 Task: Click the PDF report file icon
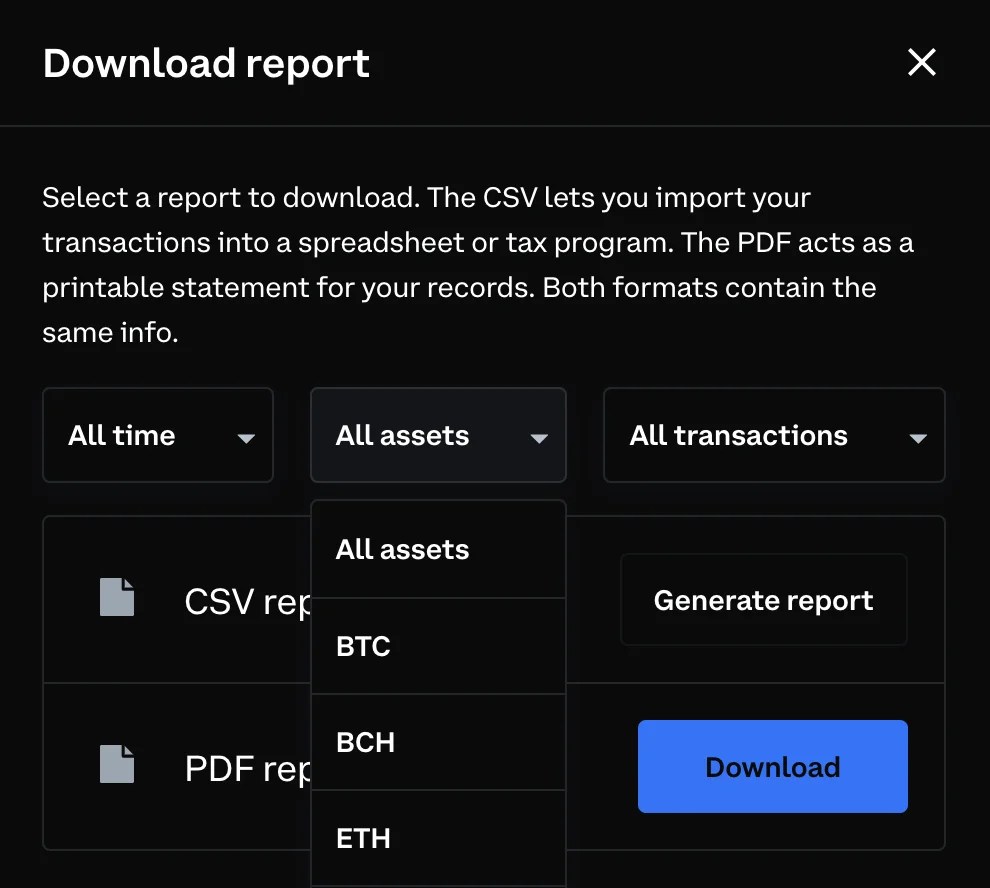point(117,764)
